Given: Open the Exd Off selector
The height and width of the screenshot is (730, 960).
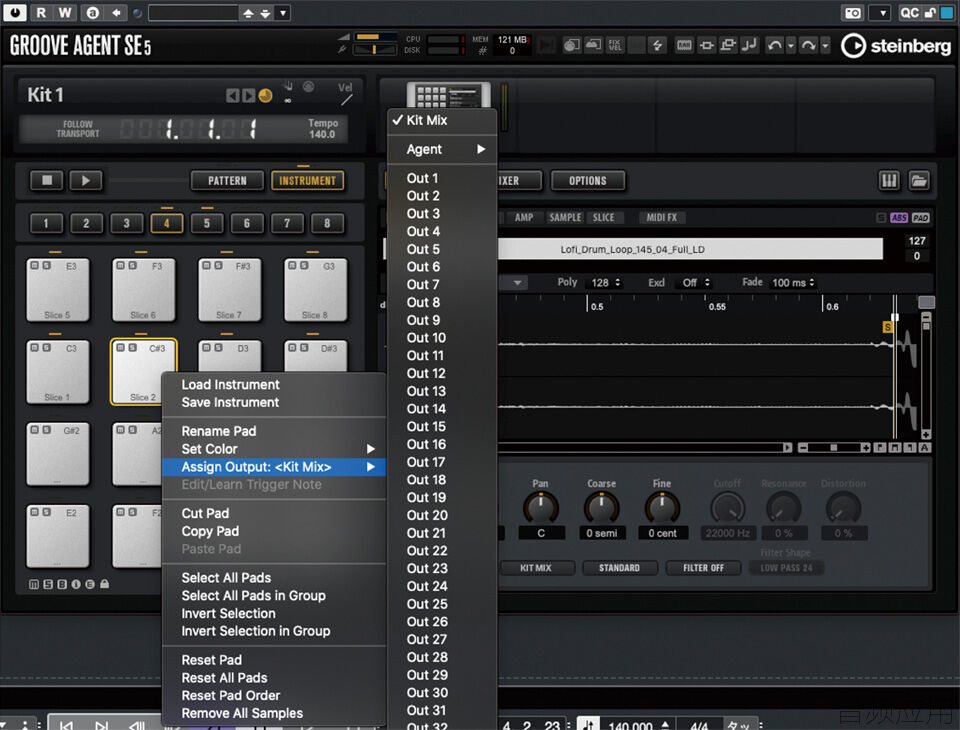Looking at the screenshot, I should point(696,282).
